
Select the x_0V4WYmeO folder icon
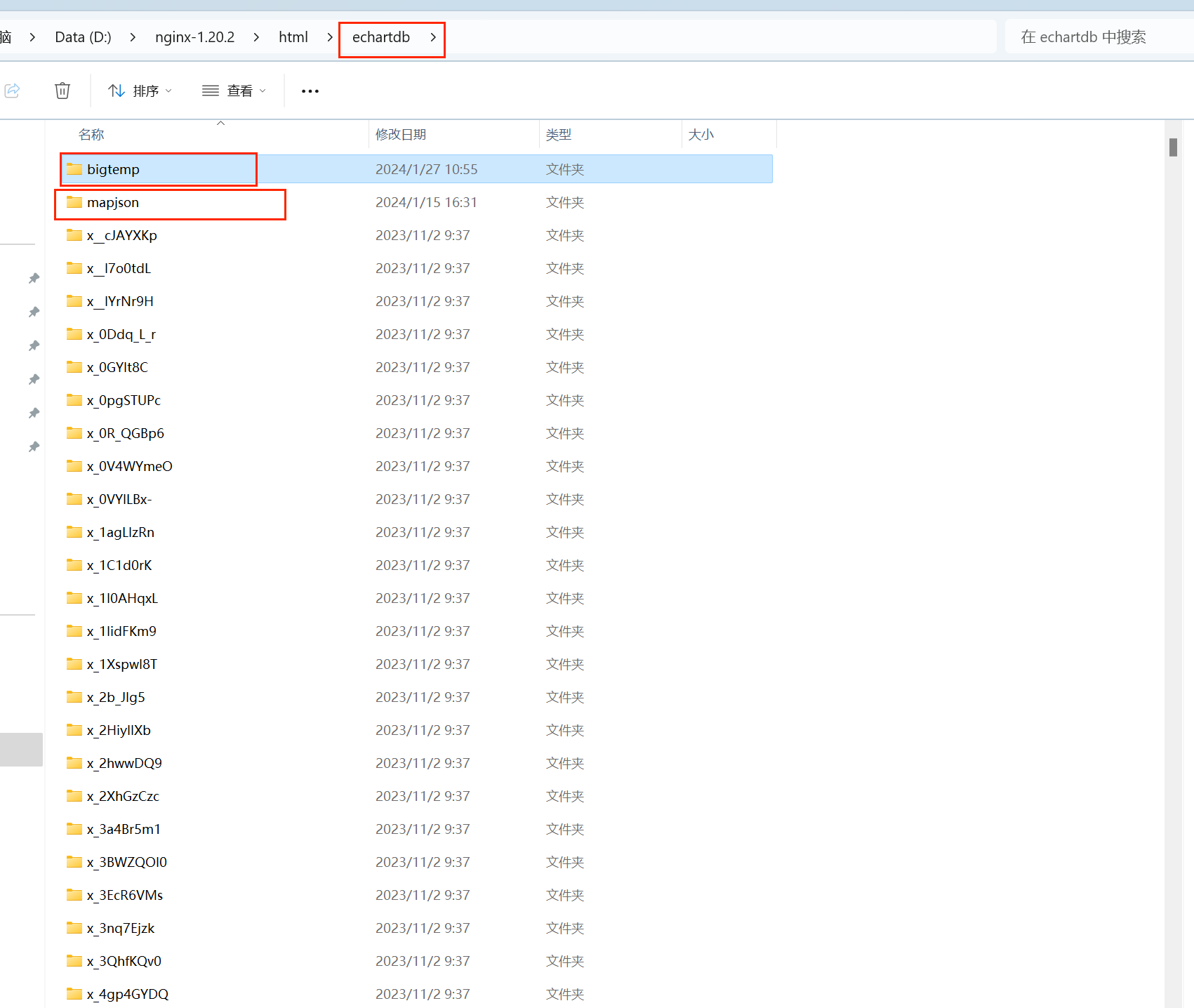[x=74, y=466]
